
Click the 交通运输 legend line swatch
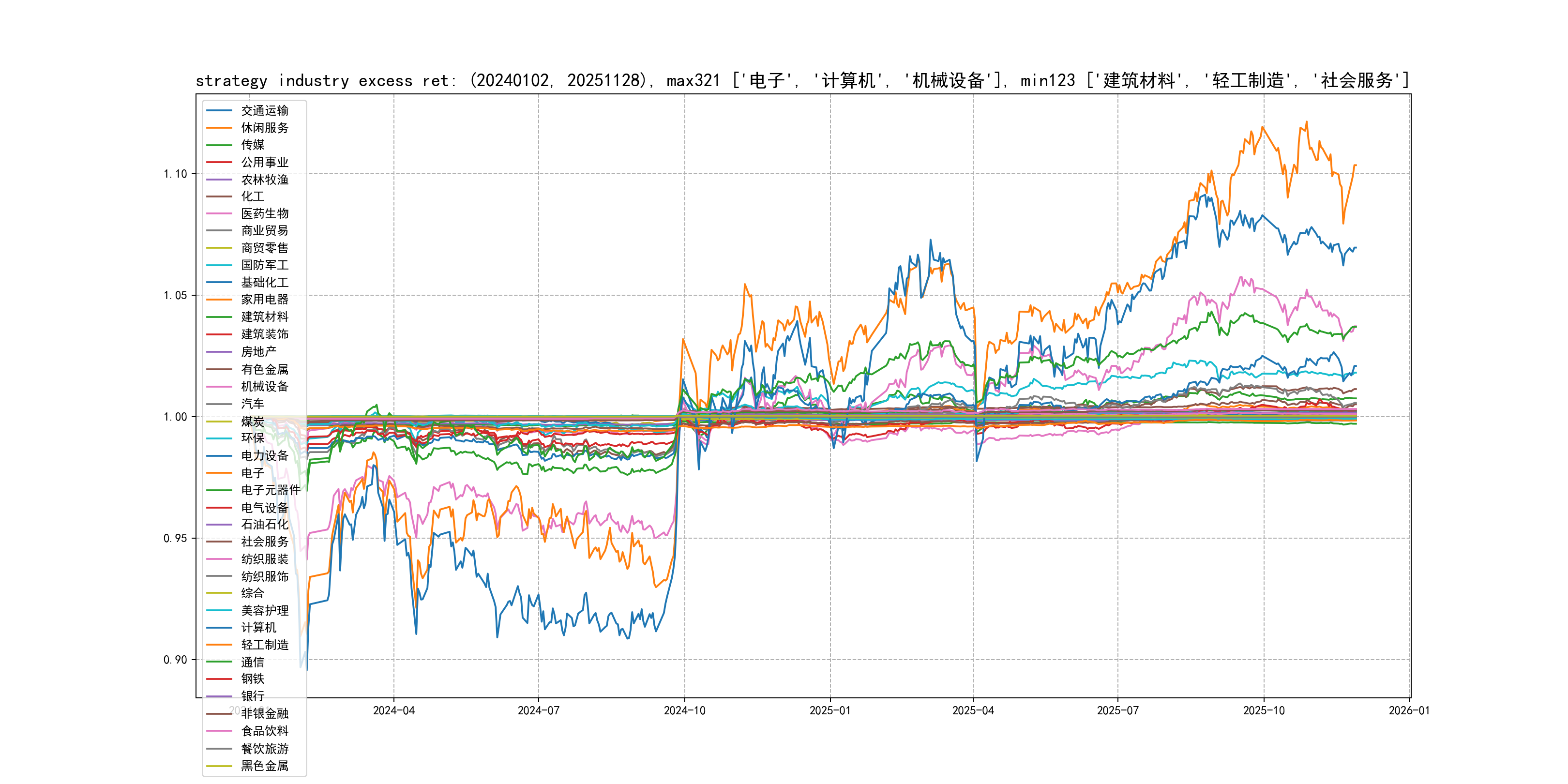coord(219,111)
